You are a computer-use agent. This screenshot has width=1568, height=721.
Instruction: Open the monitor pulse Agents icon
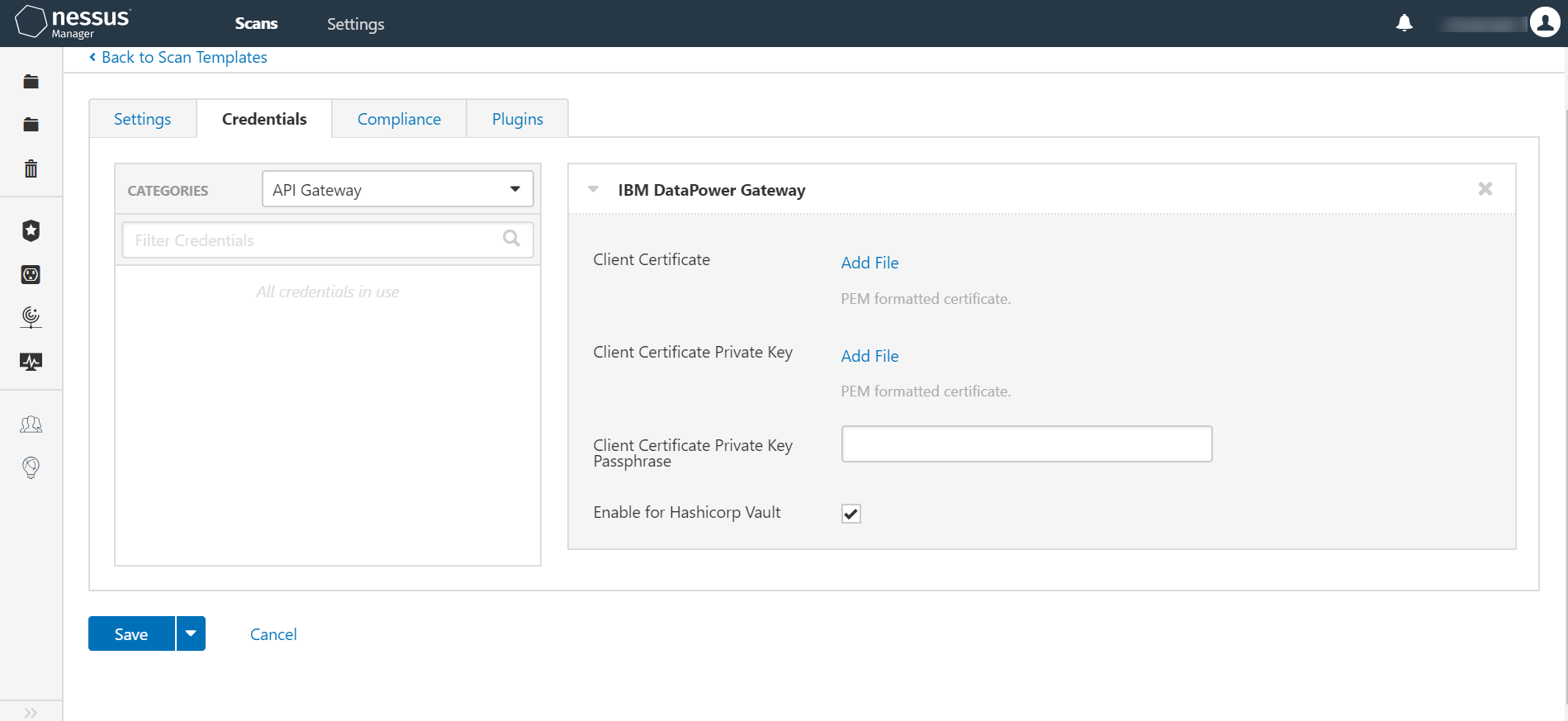click(x=31, y=362)
